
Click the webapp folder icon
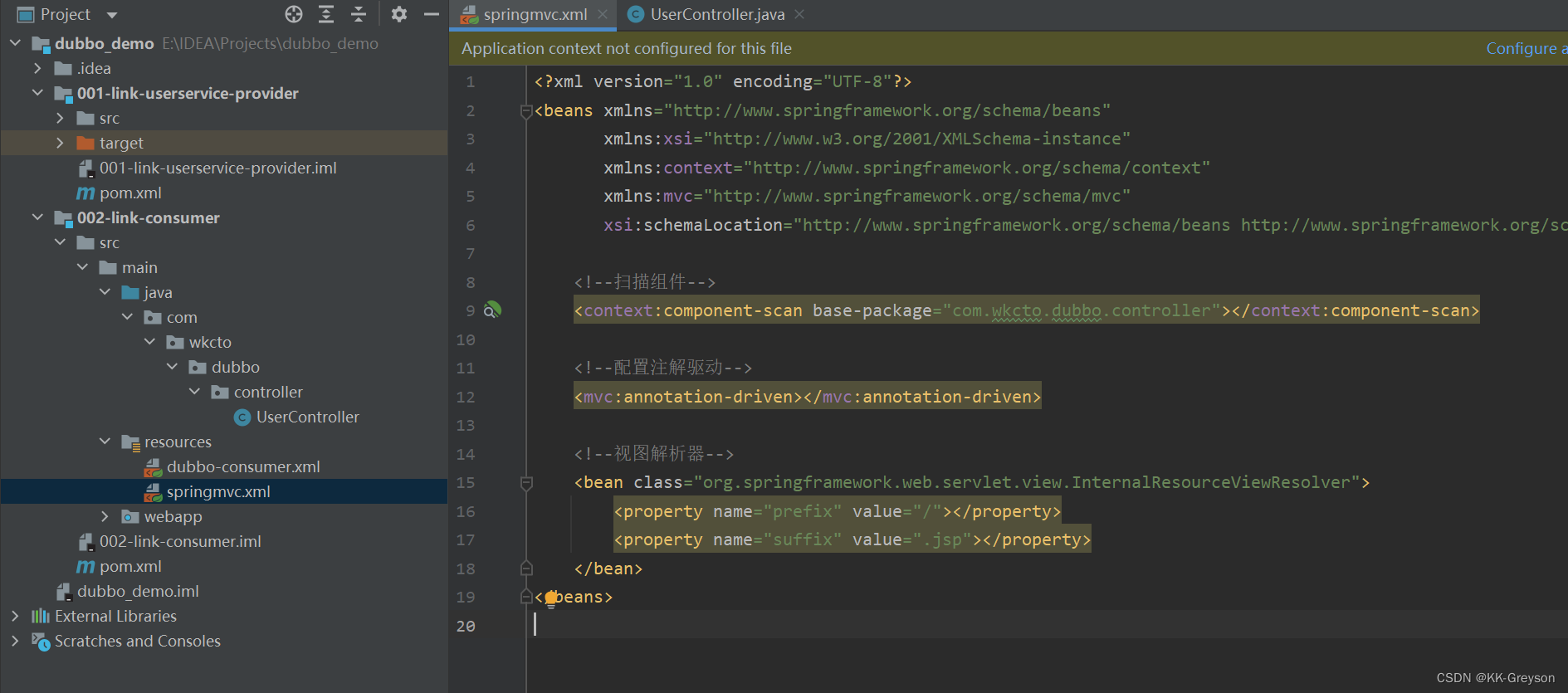130,517
